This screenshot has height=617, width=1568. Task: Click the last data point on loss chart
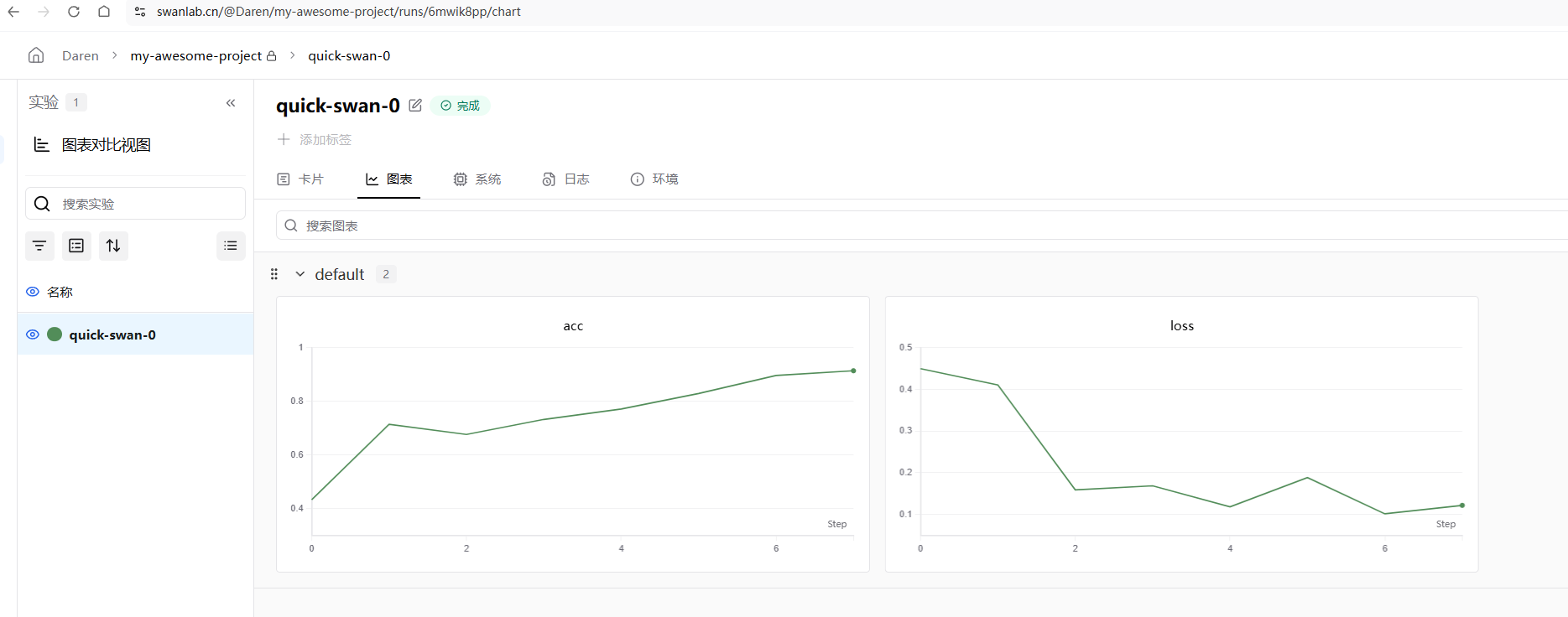(1462, 506)
